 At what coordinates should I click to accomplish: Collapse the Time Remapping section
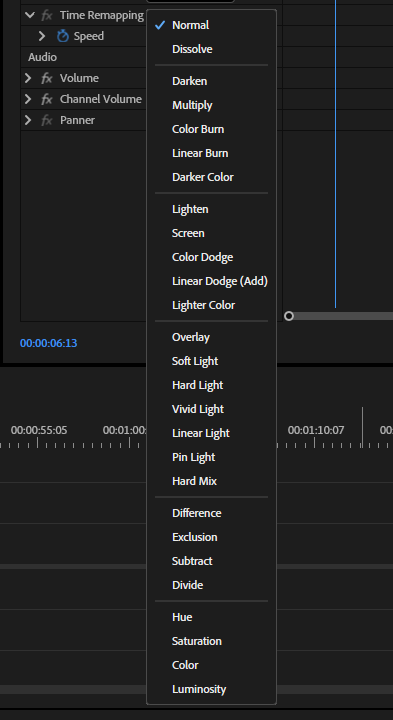30,15
